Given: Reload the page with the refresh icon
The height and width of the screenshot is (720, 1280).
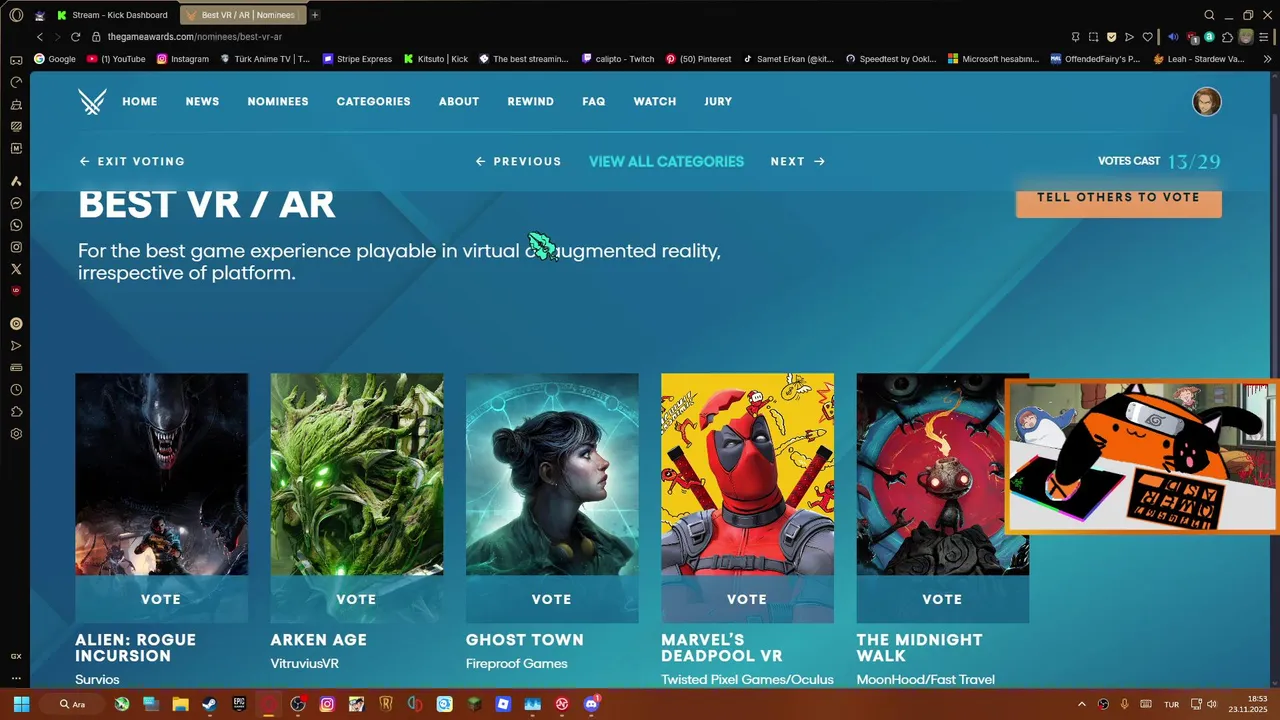Looking at the screenshot, I should click(x=75, y=37).
